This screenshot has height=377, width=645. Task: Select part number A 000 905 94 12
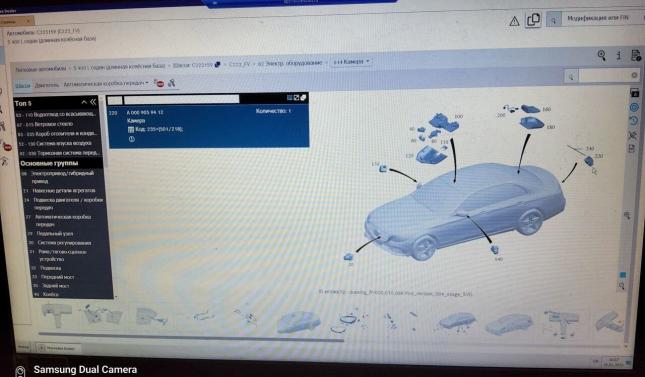(x=145, y=112)
